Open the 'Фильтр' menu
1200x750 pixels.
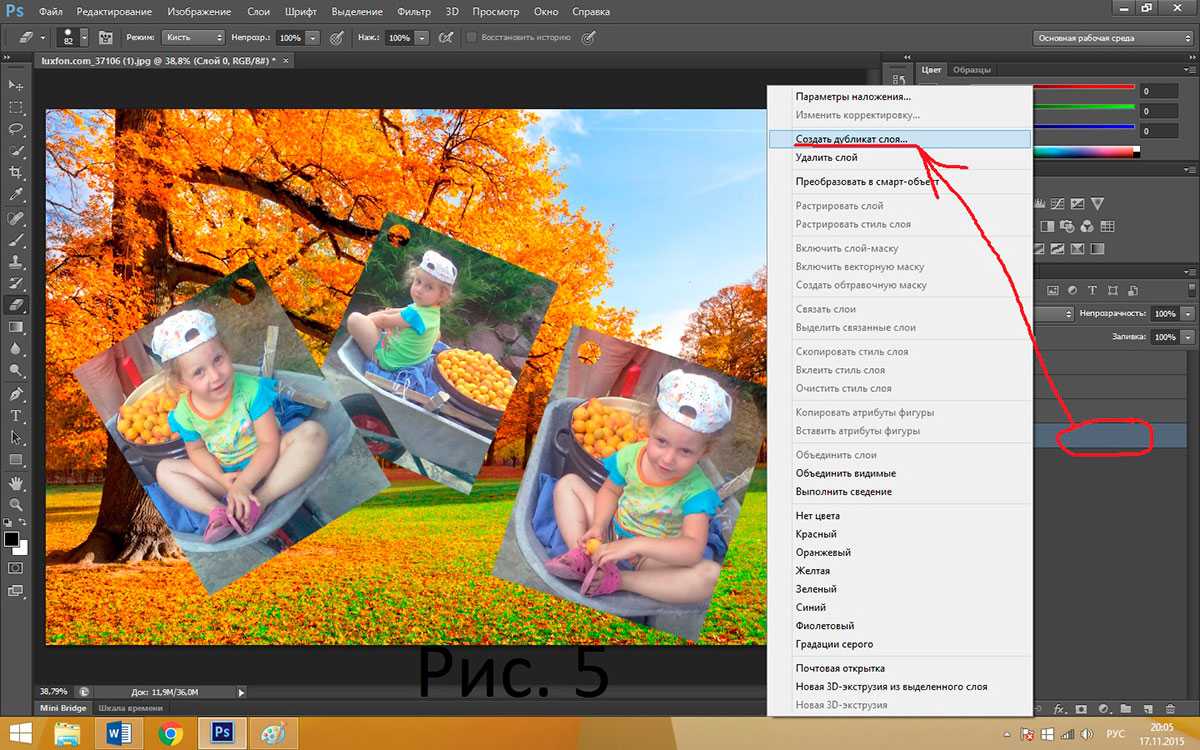click(413, 12)
